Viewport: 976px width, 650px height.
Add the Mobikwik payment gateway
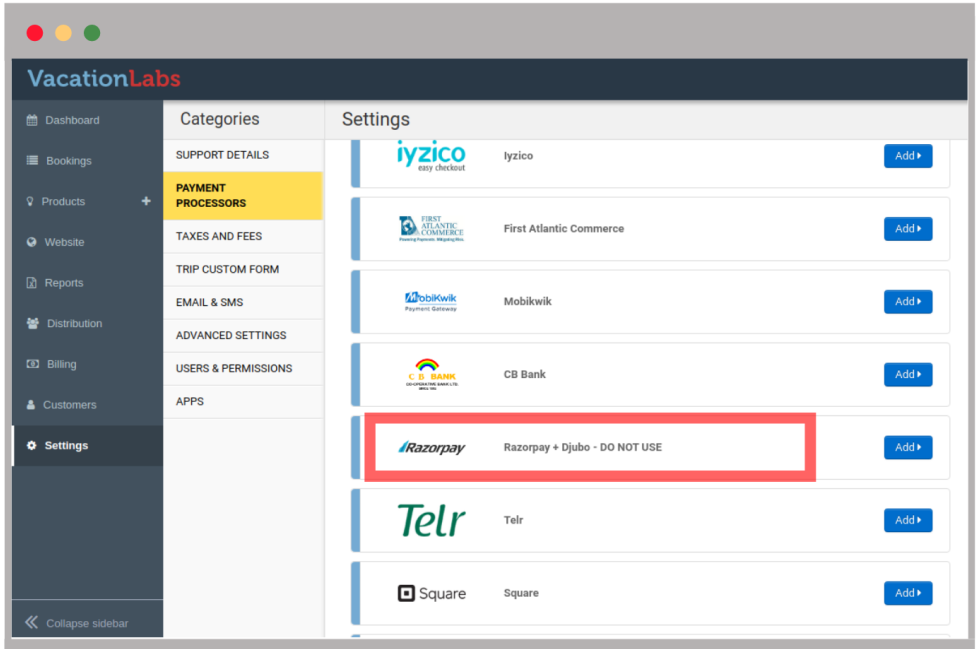click(907, 302)
